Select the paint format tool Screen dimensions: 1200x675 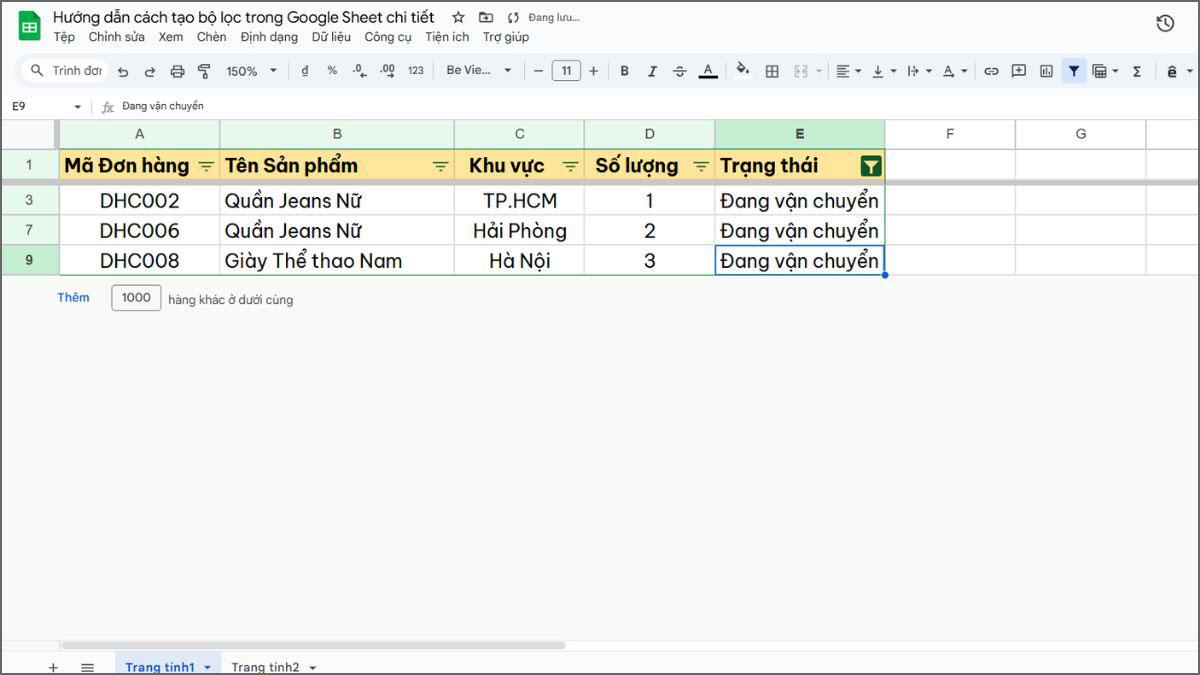pyautogui.click(x=204, y=70)
